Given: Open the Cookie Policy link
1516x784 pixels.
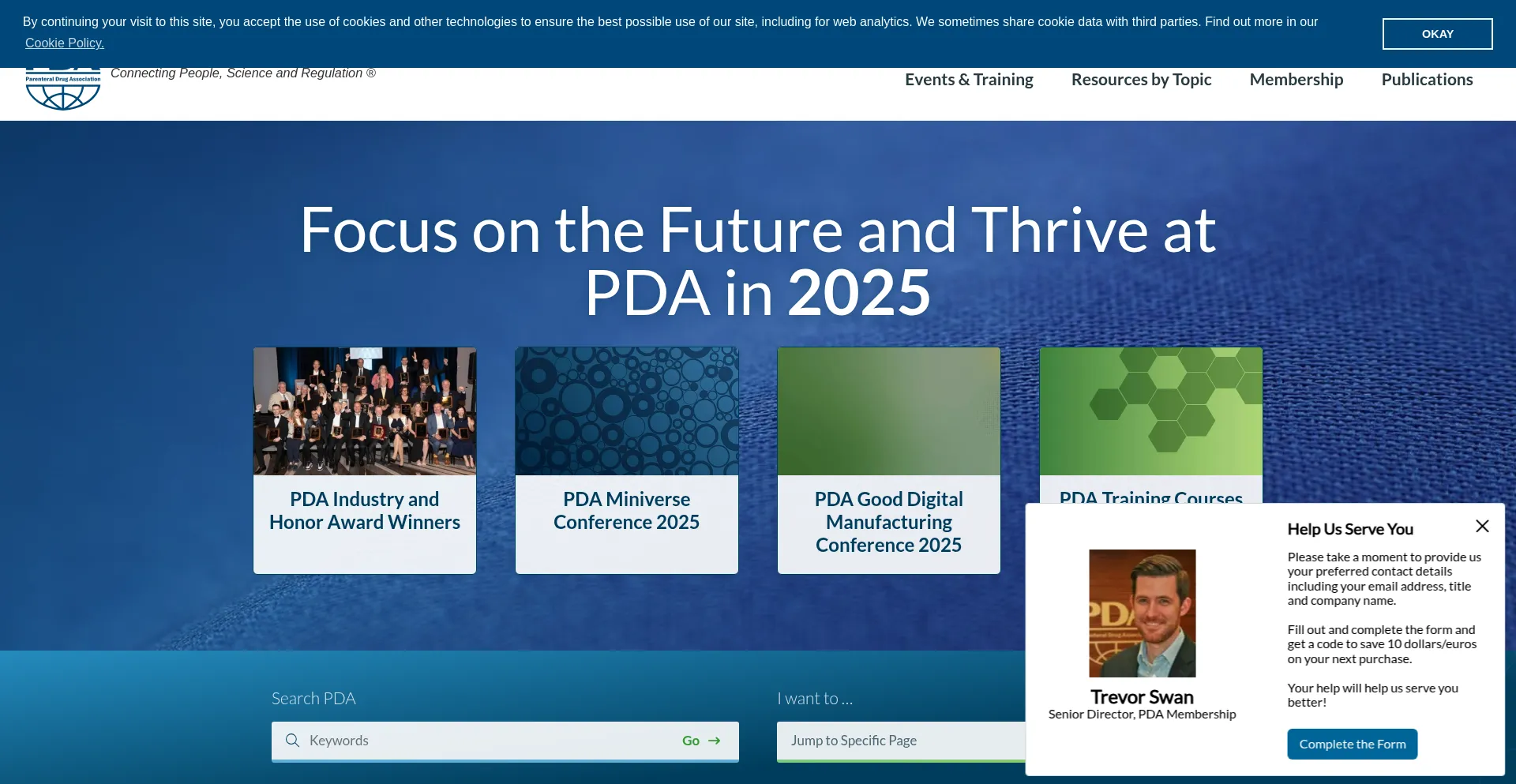Looking at the screenshot, I should click(x=65, y=43).
